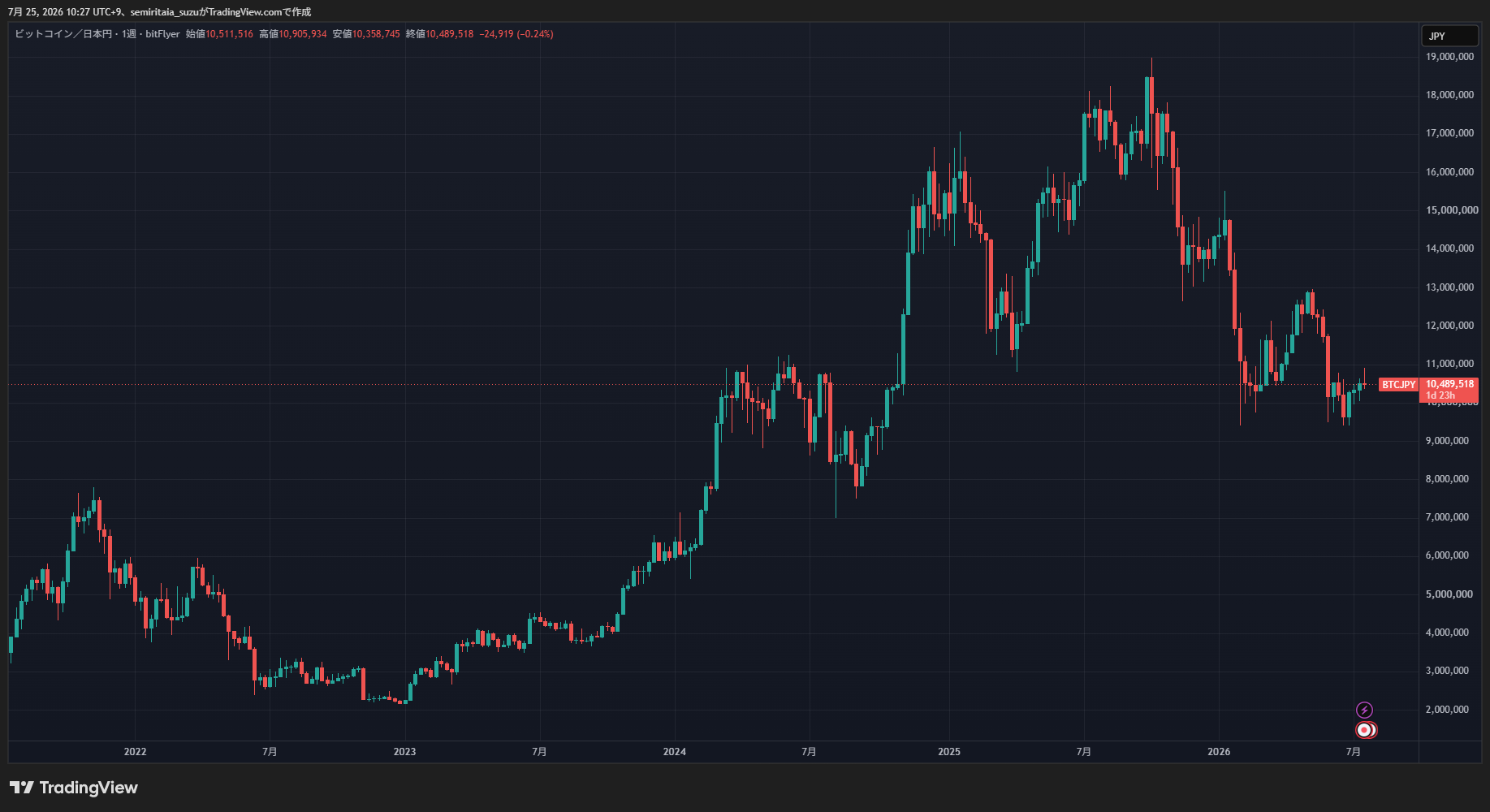Click the 12,000,000 price axis label
Screen dimensions: 1490x812
[1449, 326]
